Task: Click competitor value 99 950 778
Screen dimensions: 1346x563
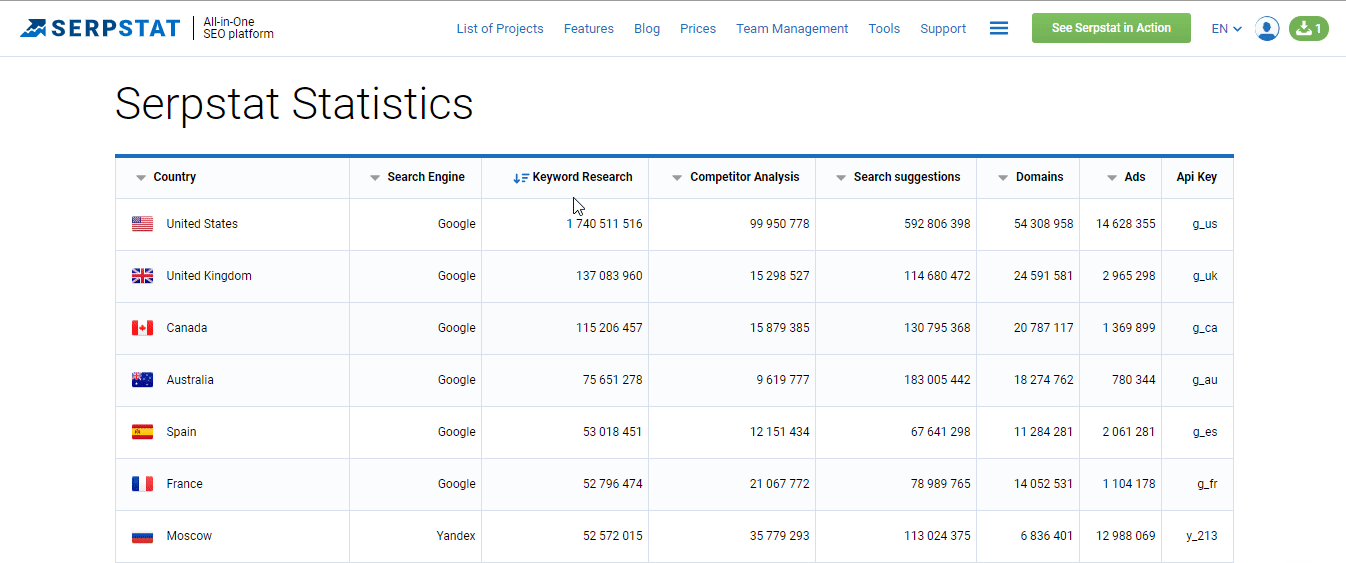Action: (780, 224)
